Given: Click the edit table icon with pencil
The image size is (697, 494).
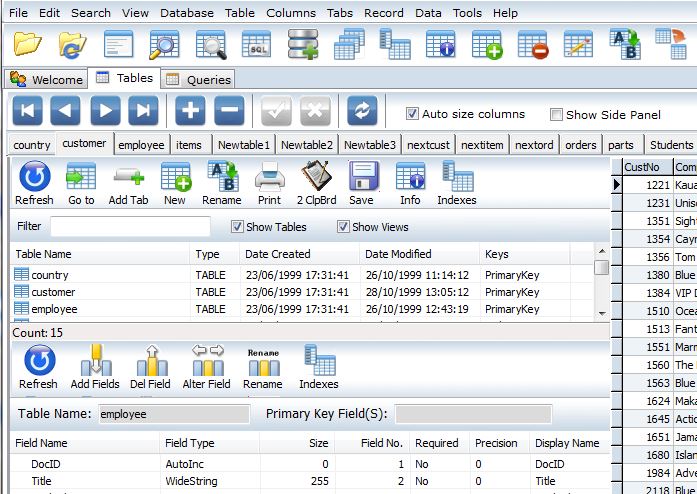Looking at the screenshot, I should click(x=578, y=44).
